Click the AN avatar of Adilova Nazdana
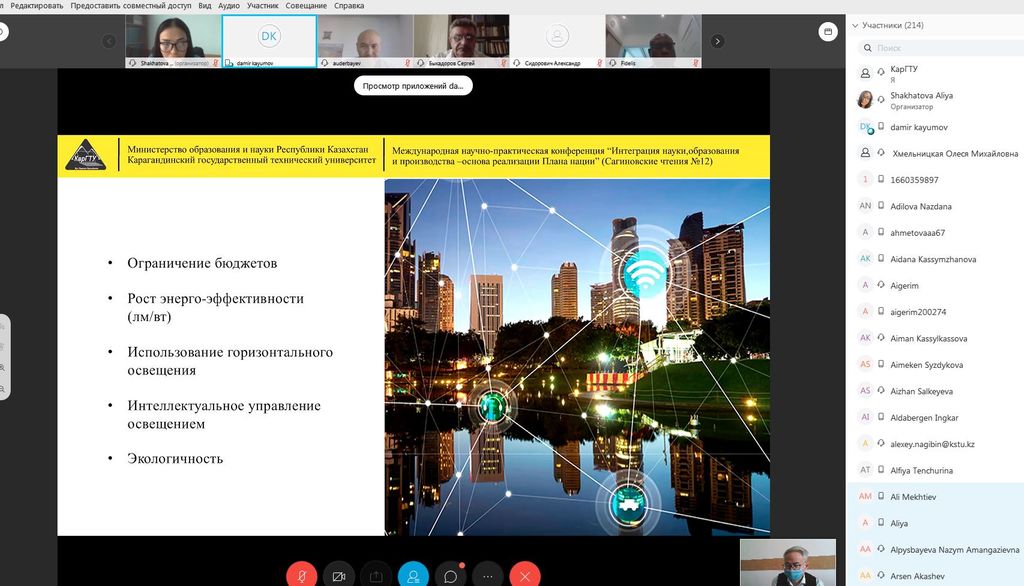 [865, 206]
